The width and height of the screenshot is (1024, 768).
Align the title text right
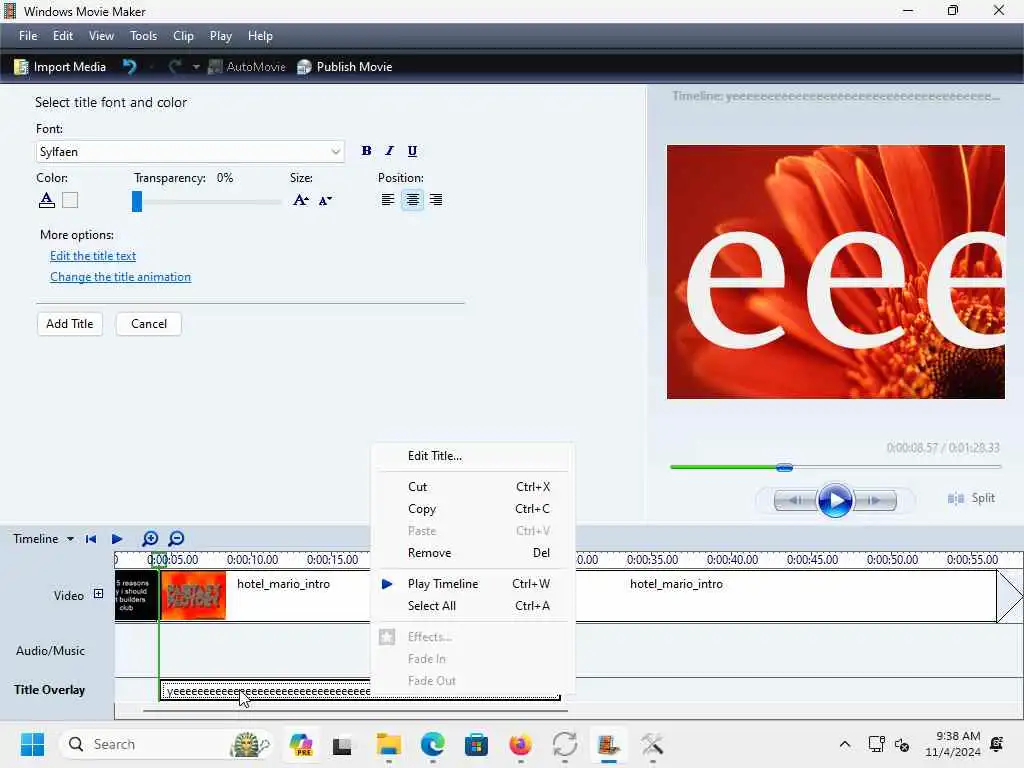436,200
